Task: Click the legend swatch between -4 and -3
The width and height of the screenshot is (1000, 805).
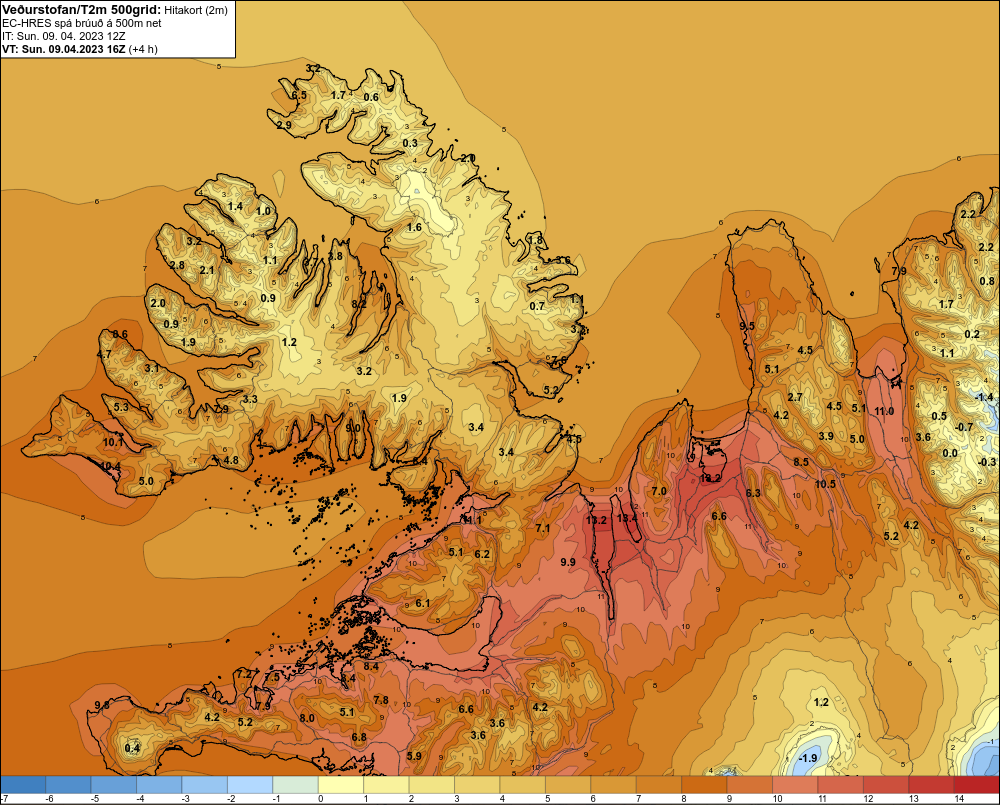Action: pos(159,785)
